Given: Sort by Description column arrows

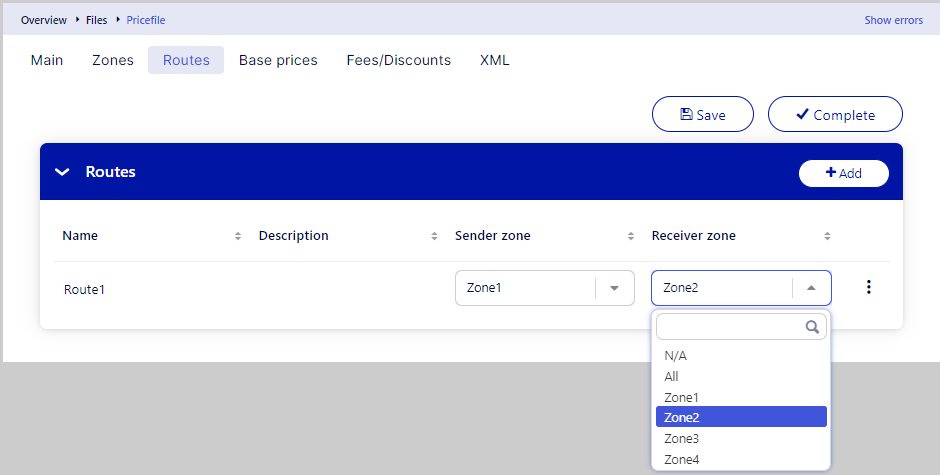Looking at the screenshot, I should point(434,236).
